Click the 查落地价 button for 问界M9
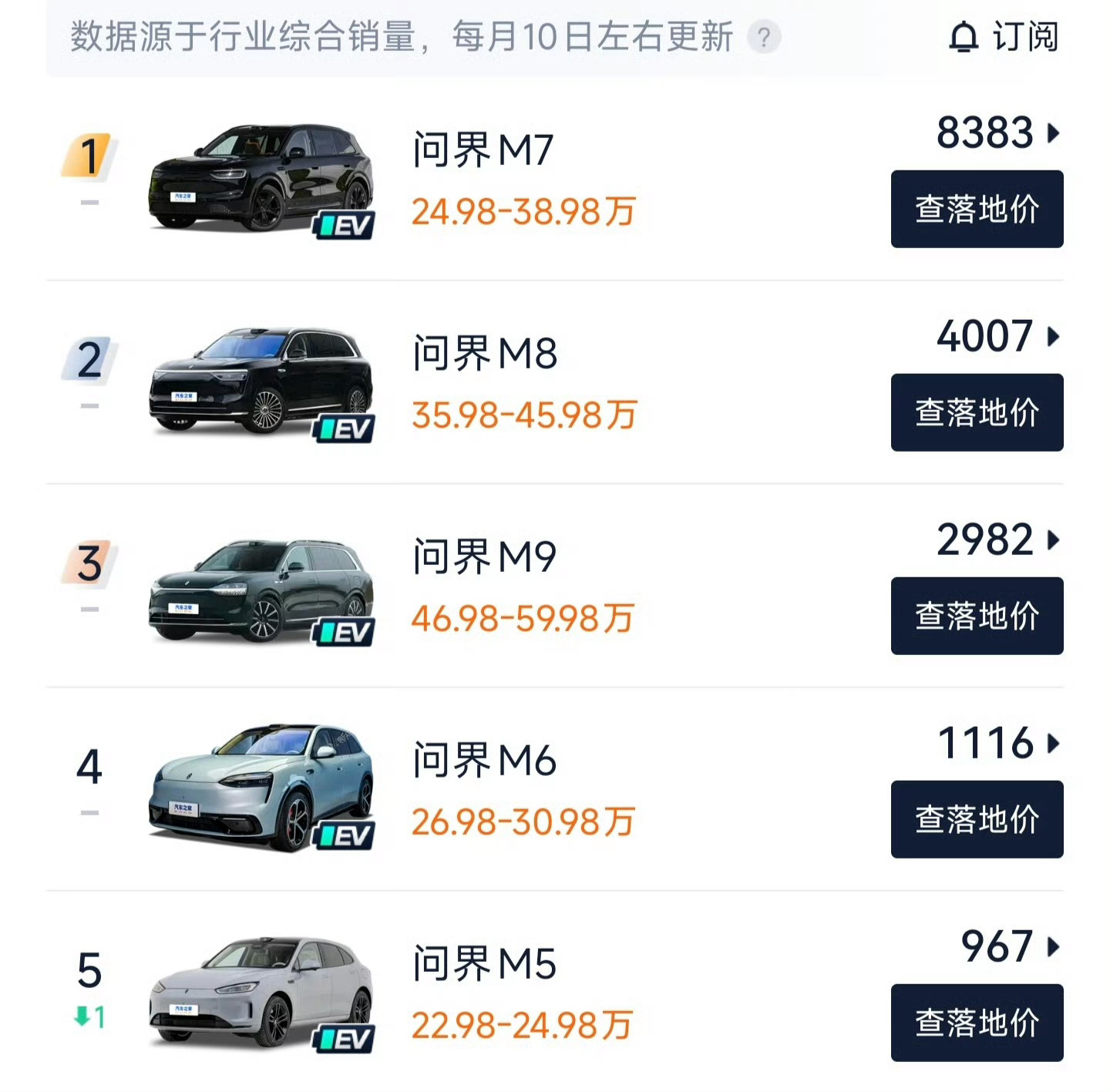 (x=977, y=615)
